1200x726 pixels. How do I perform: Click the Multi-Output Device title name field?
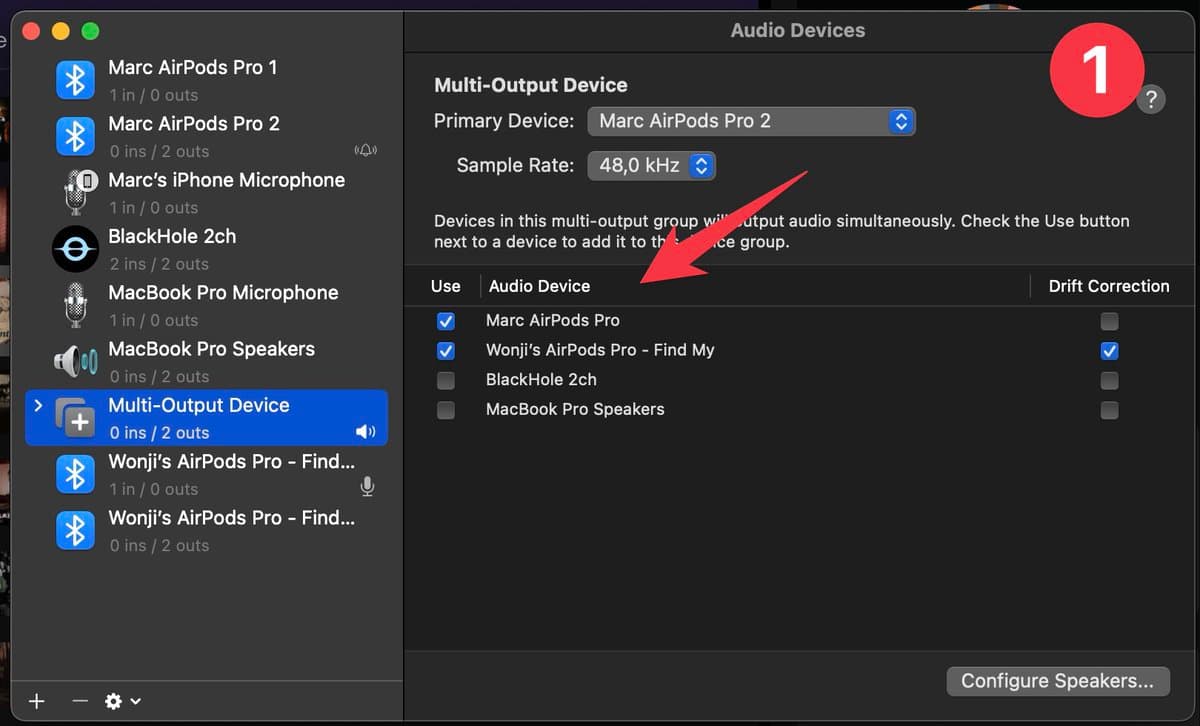point(531,85)
